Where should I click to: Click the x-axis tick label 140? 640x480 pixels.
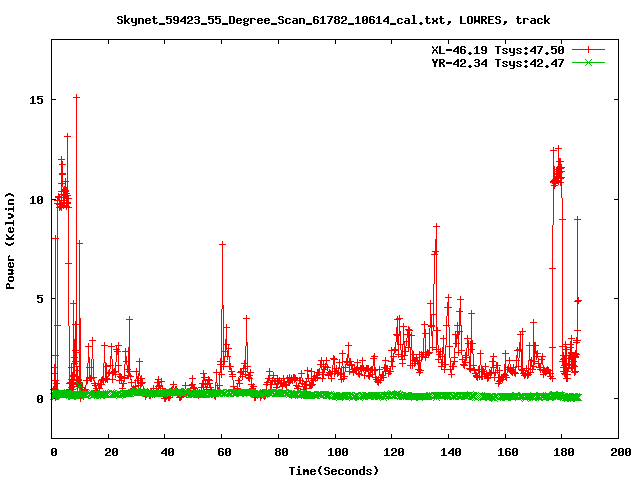click(451, 452)
